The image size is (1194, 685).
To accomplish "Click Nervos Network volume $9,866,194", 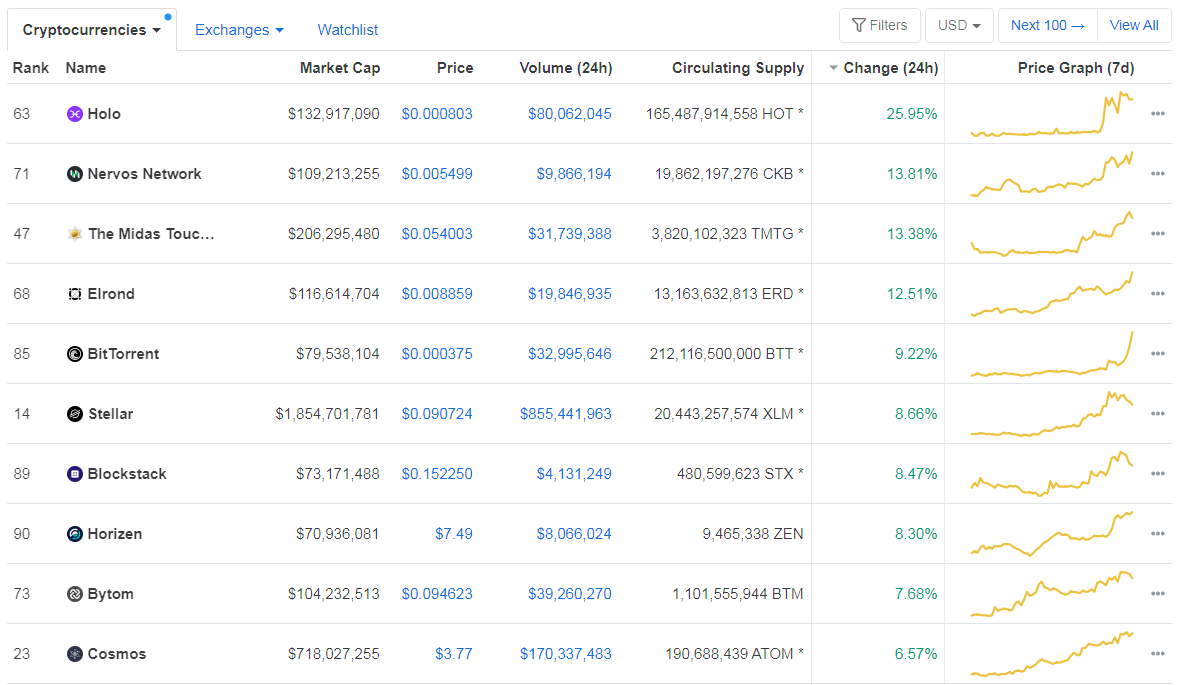I will coord(573,174).
